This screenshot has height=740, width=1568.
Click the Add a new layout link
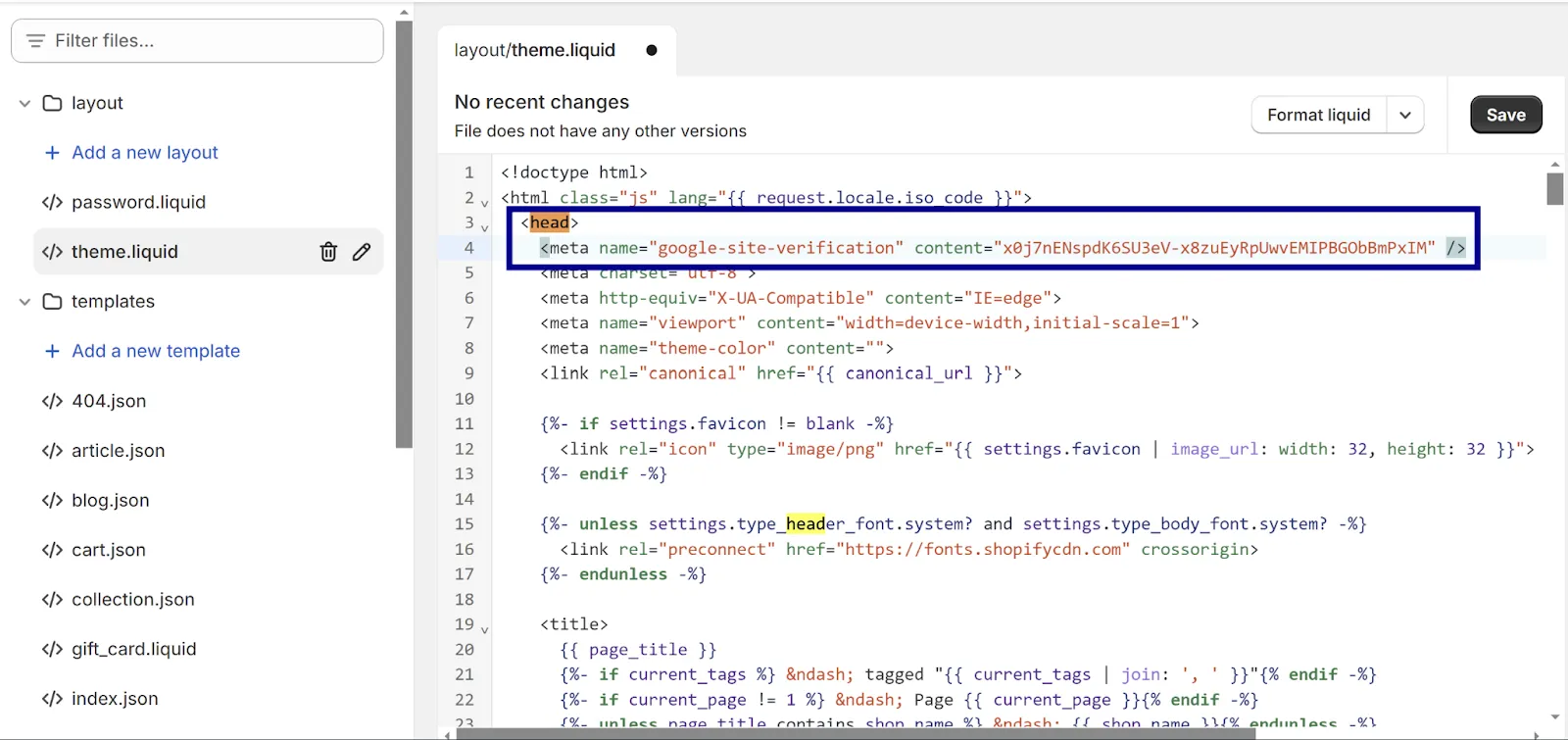click(x=145, y=153)
